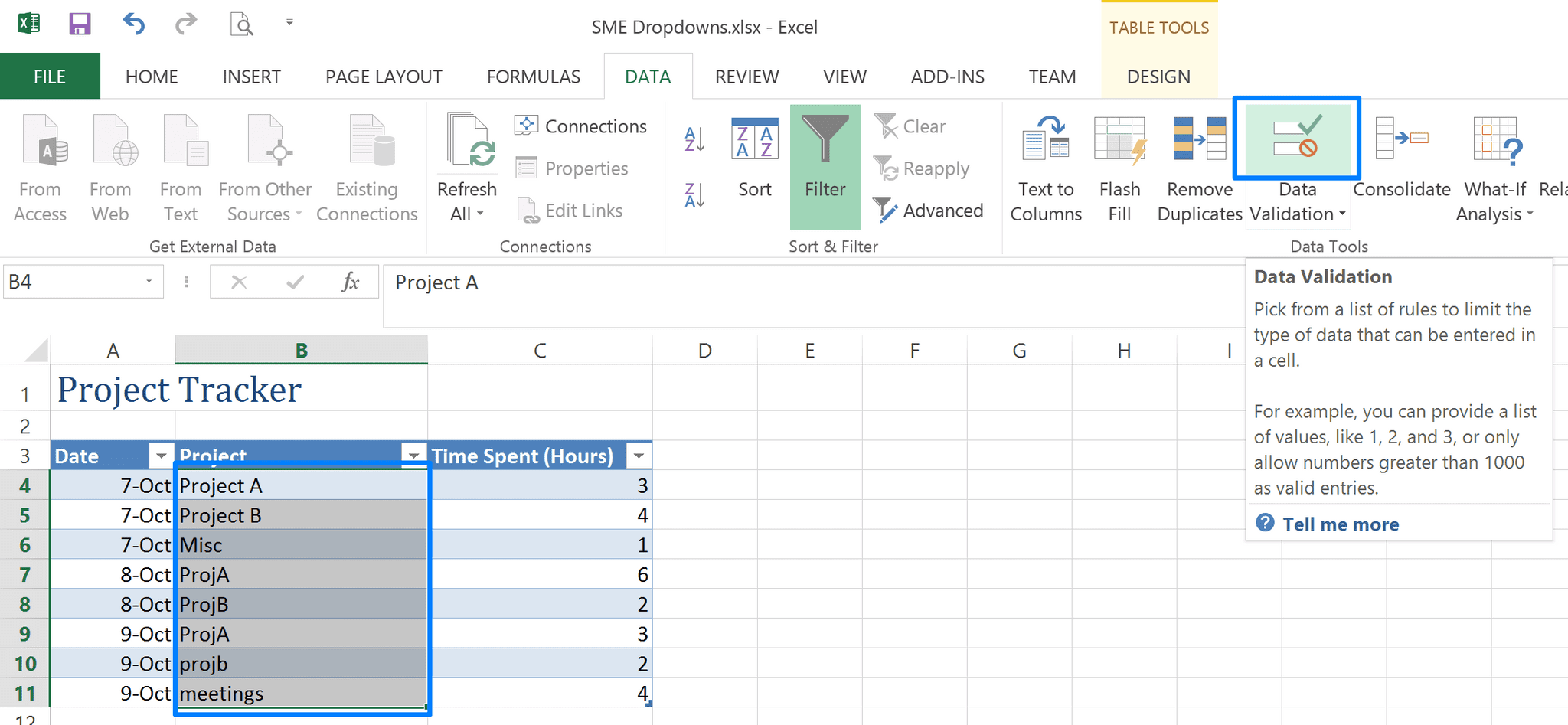The image size is (1568, 725).
Task: Switch to the FORMULAS ribbon tab
Action: click(x=533, y=76)
